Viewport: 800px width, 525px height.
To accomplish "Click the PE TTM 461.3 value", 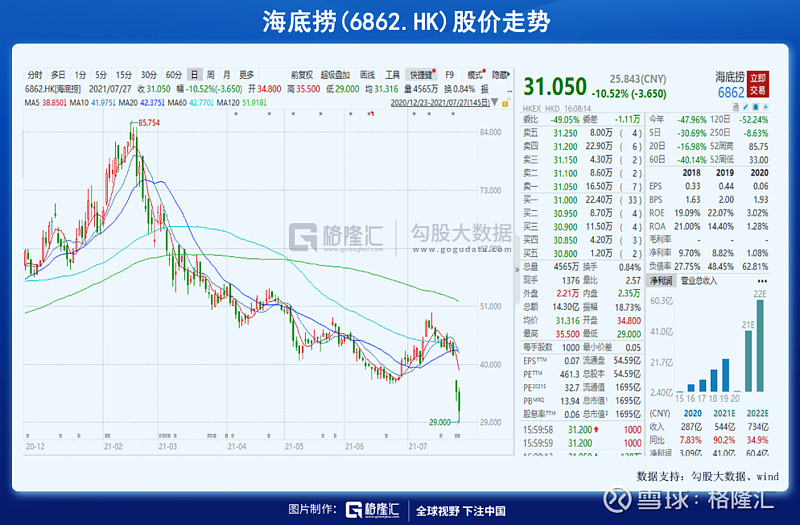I will tap(569, 374).
